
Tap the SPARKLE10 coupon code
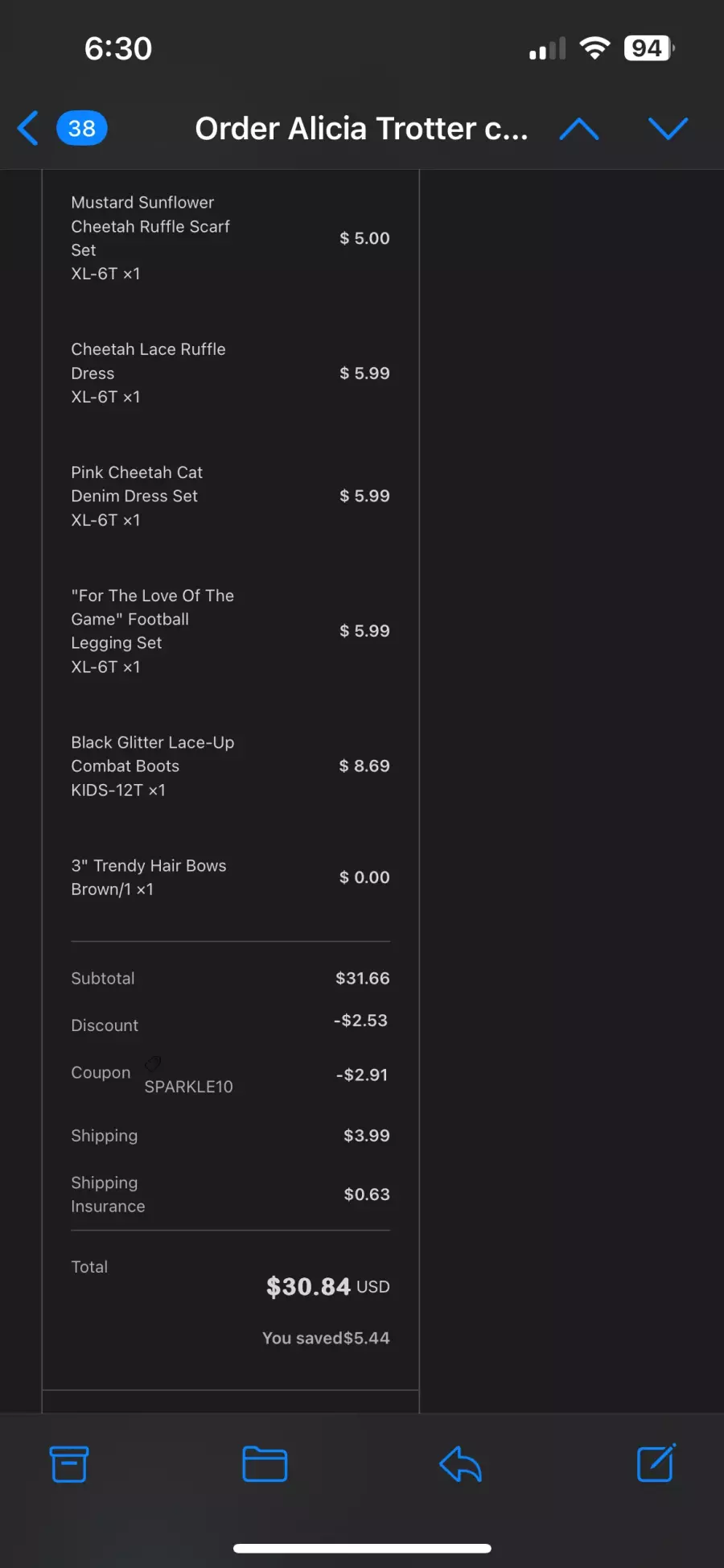(189, 1087)
